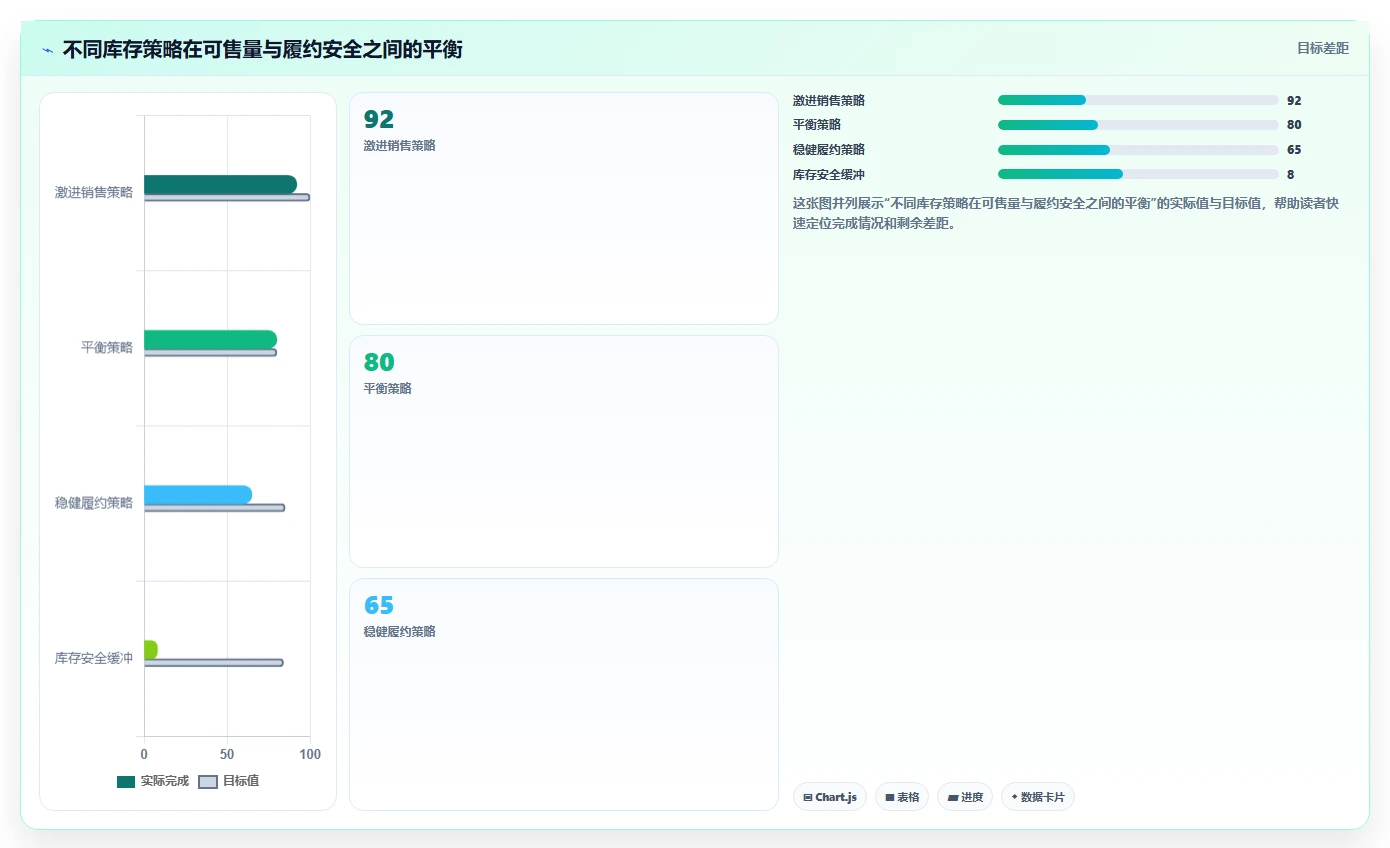Screen dimensions: 1390x848
Task: Click the 库存安全缓冲 progress bar
Action: (1138, 174)
